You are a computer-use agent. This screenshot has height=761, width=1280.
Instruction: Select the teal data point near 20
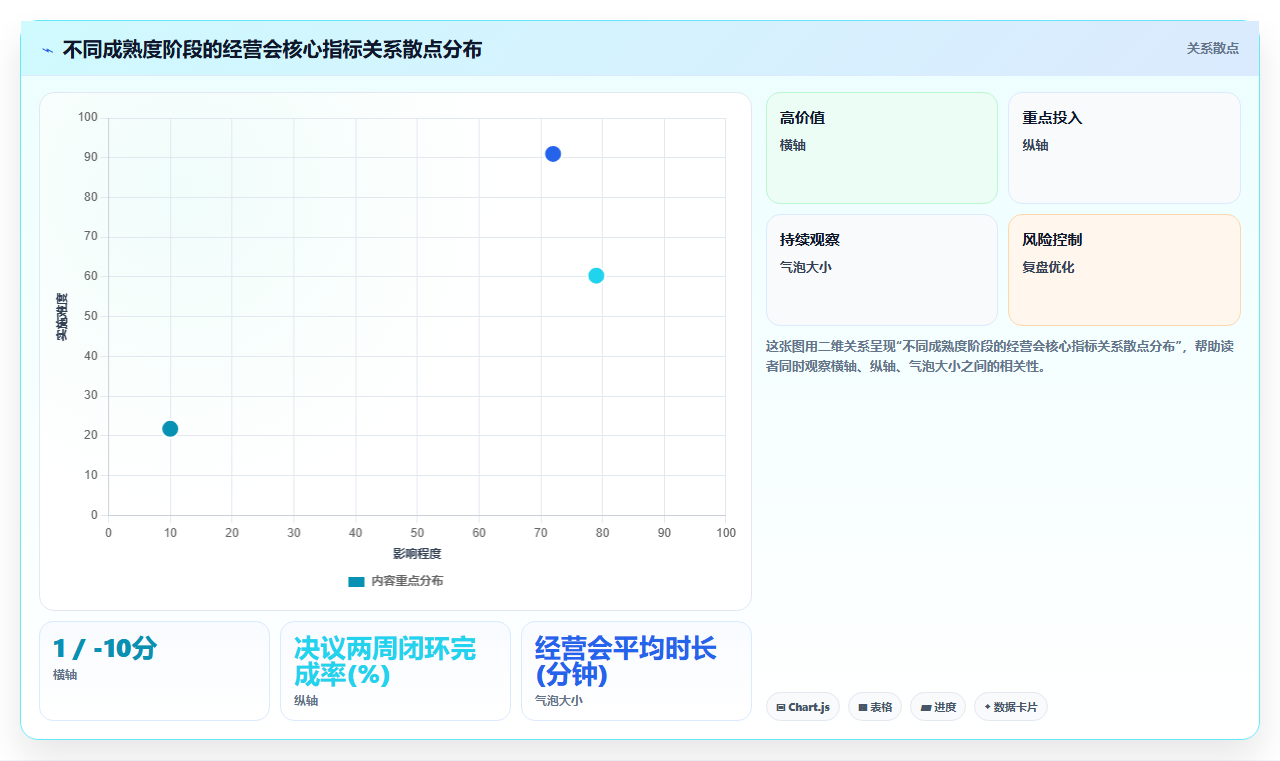(x=170, y=429)
